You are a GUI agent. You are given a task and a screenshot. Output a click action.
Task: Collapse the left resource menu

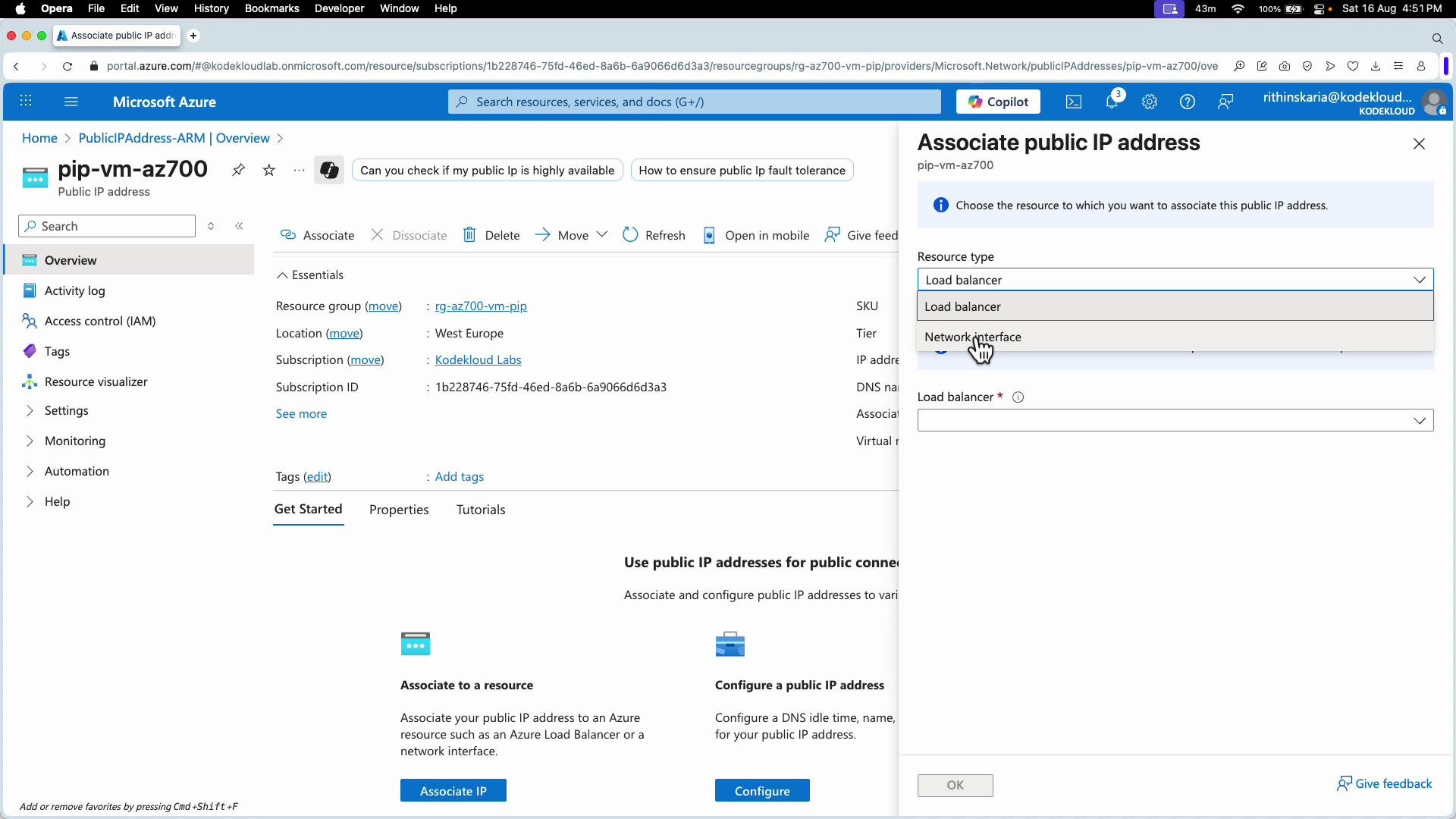(240, 226)
